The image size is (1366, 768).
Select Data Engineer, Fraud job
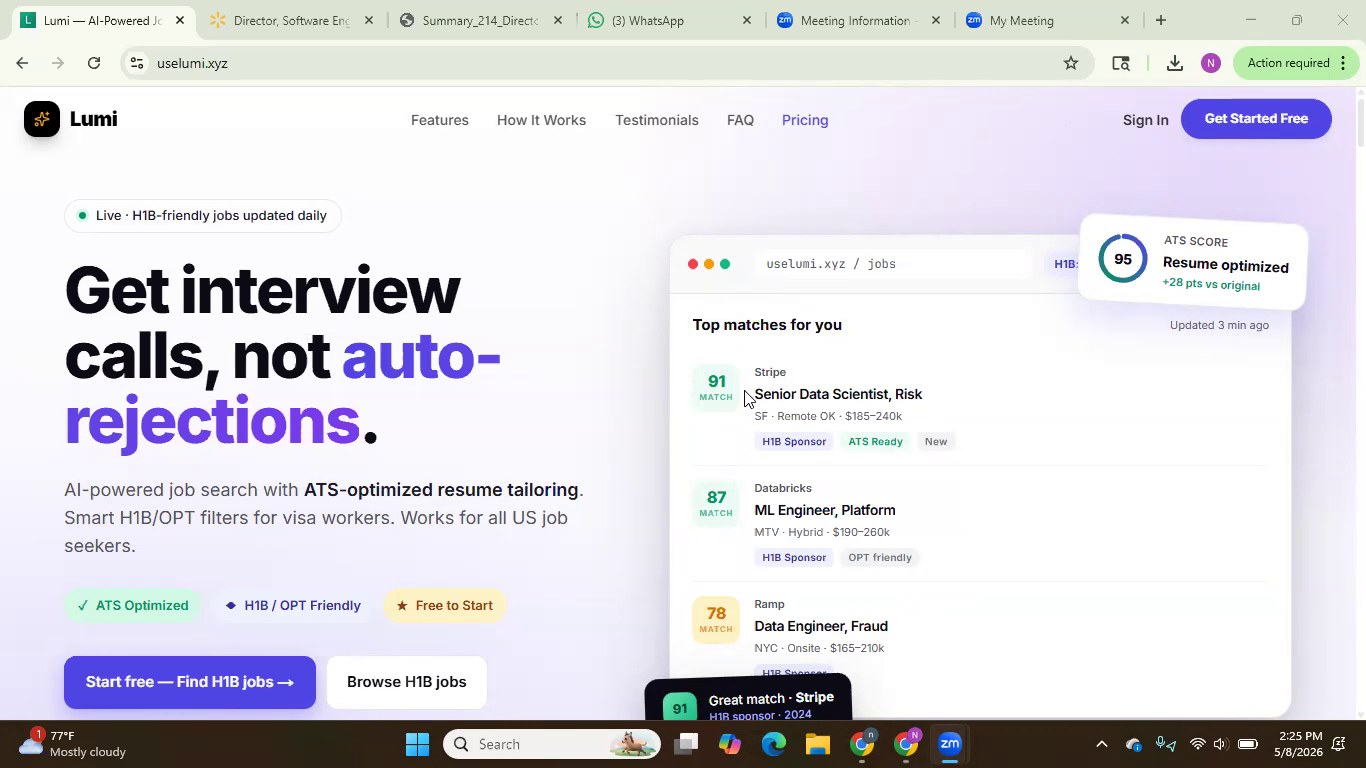[821, 626]
